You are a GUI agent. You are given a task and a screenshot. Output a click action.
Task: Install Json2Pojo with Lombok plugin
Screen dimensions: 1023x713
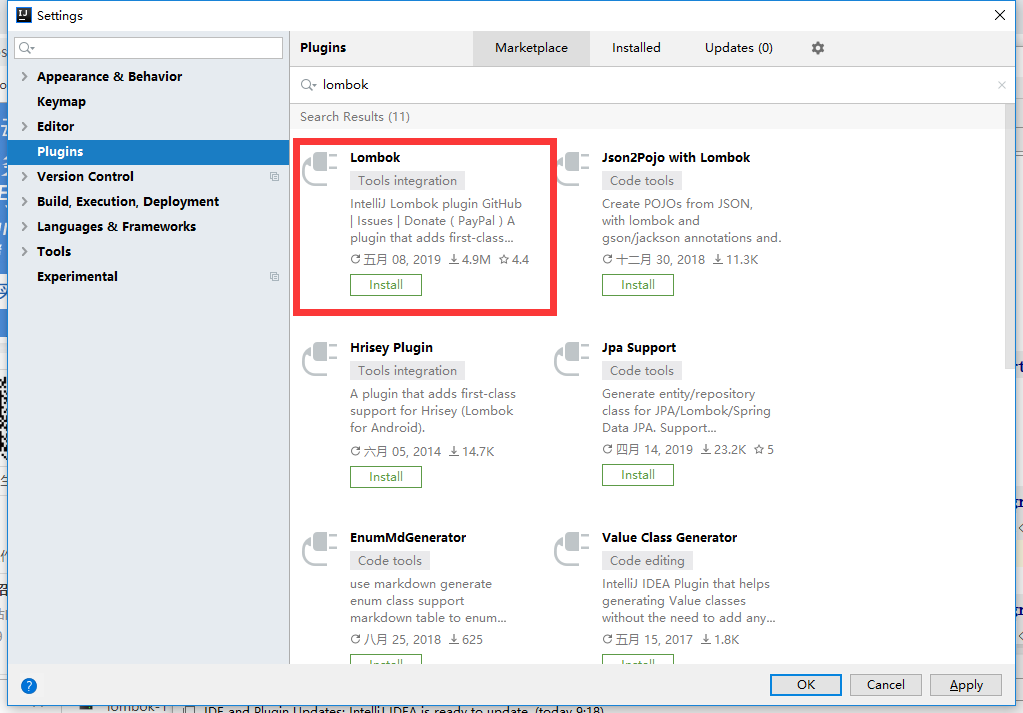click(x=637, y=285)
